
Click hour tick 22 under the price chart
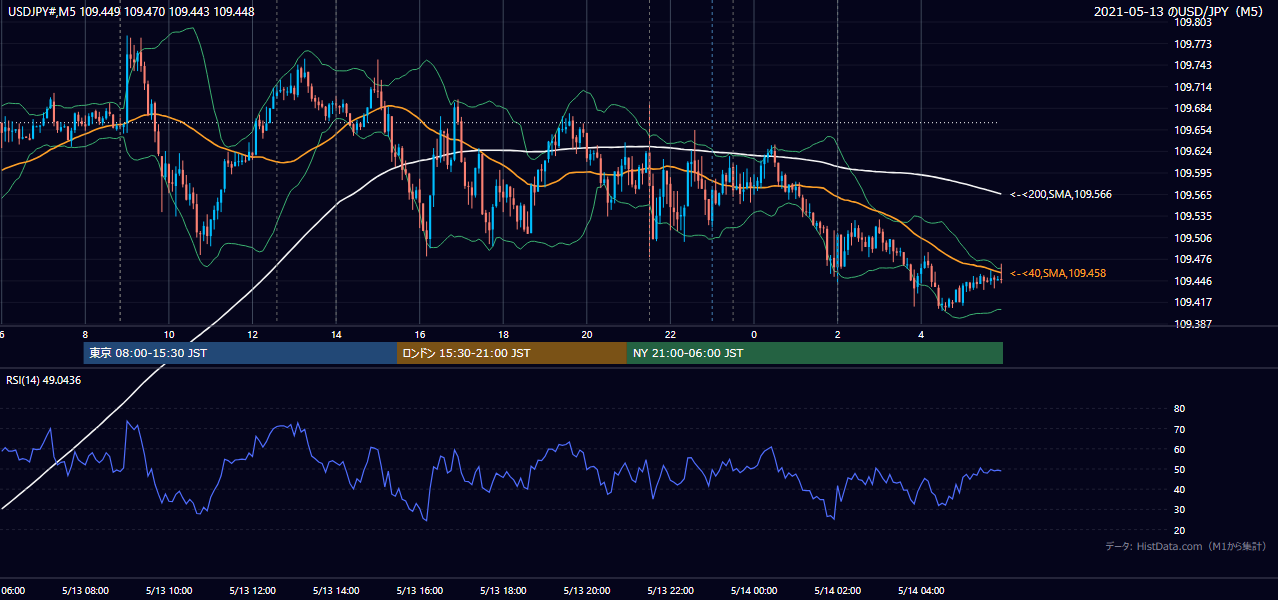tap(670, 334)
